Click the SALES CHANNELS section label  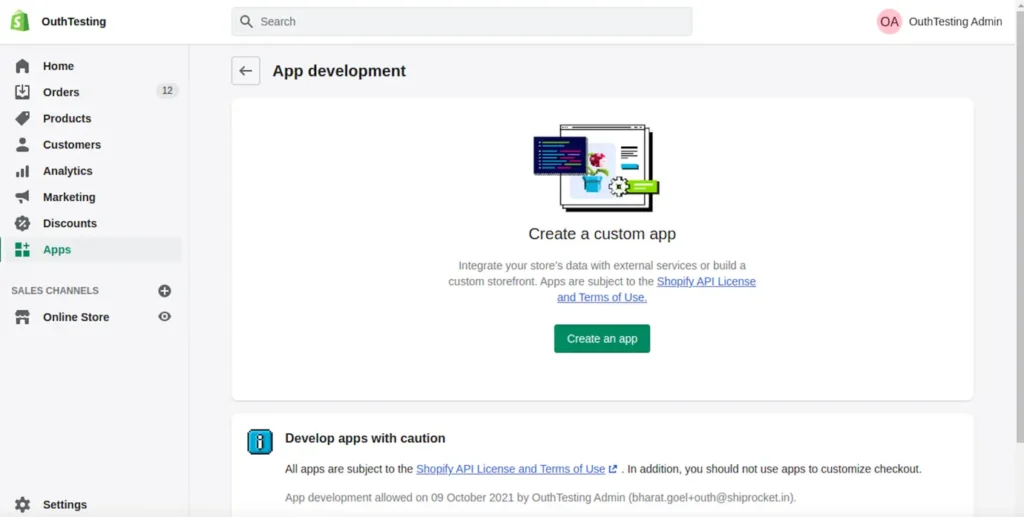tap(55, 290)
